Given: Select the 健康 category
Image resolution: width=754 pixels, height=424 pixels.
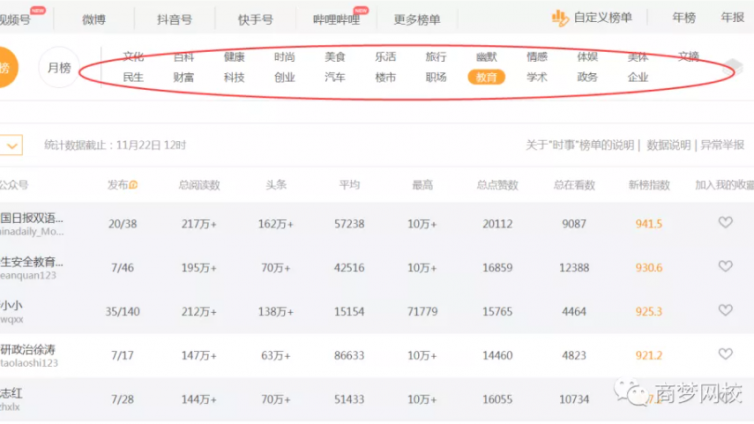Looking at the screenshot, I should 234,57.
